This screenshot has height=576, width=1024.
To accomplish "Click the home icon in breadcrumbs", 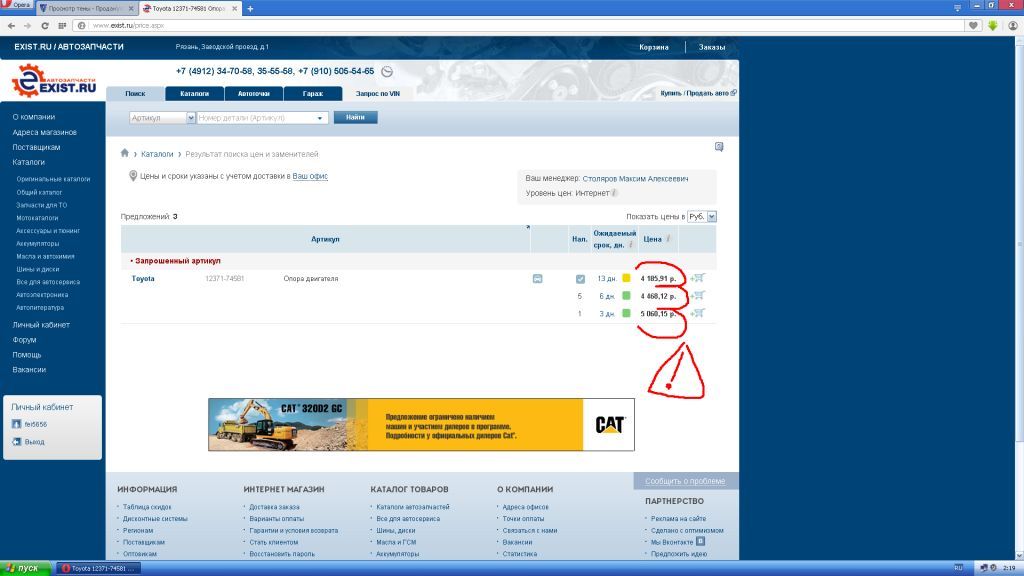I will [125, 154].
